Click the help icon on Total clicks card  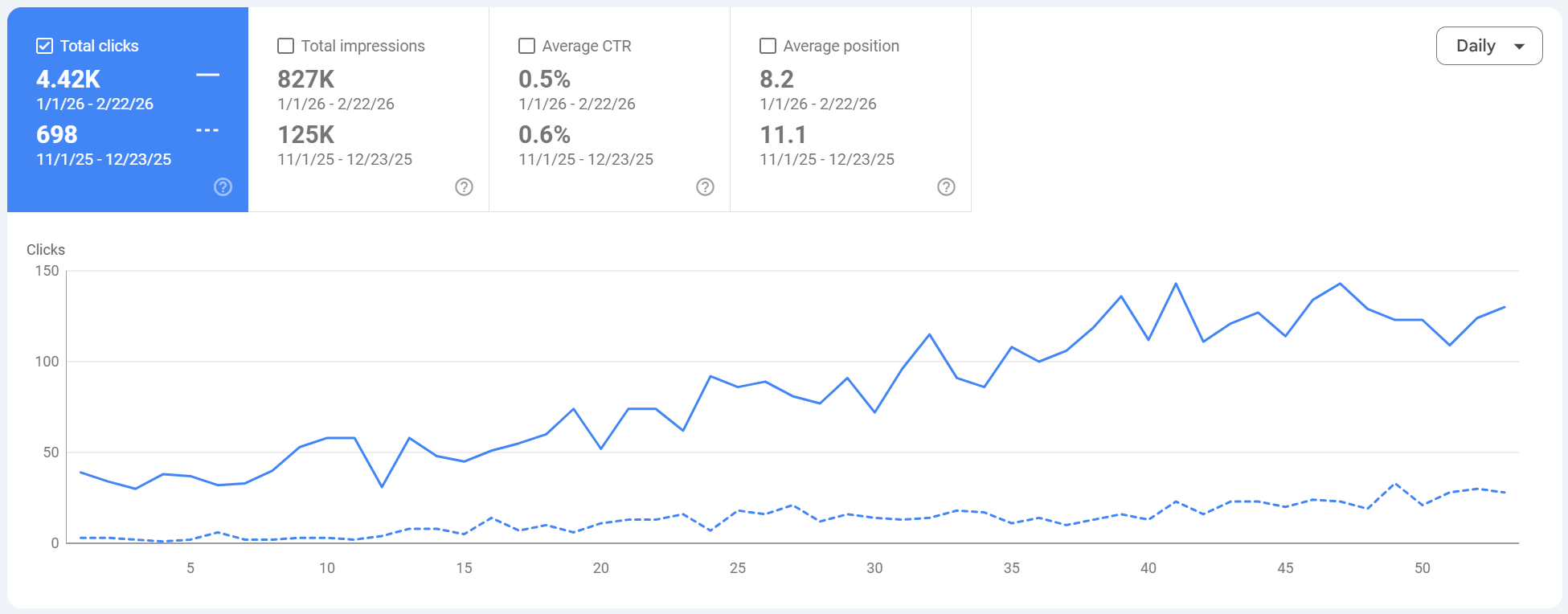tap(223, 187)
